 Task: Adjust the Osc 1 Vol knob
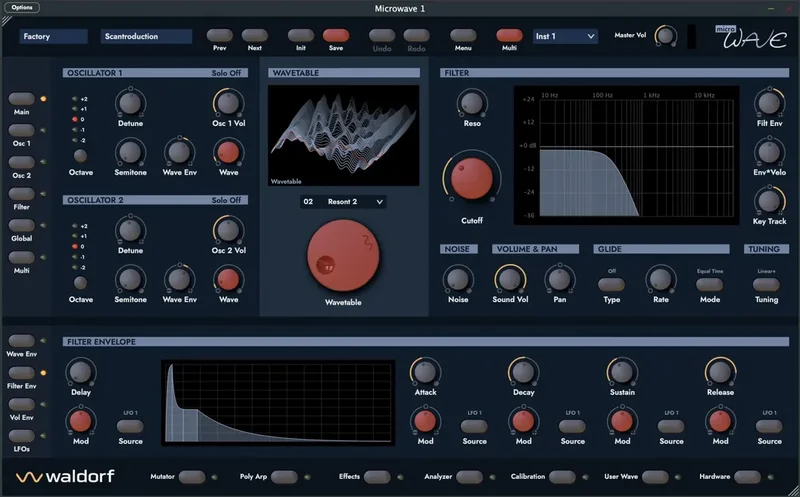point(228,103)
